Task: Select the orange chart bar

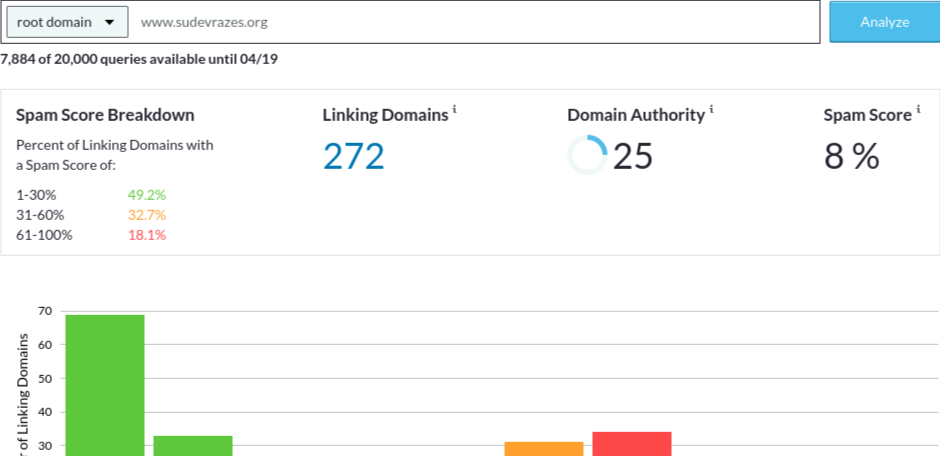Action: click(x=544, y=448)
